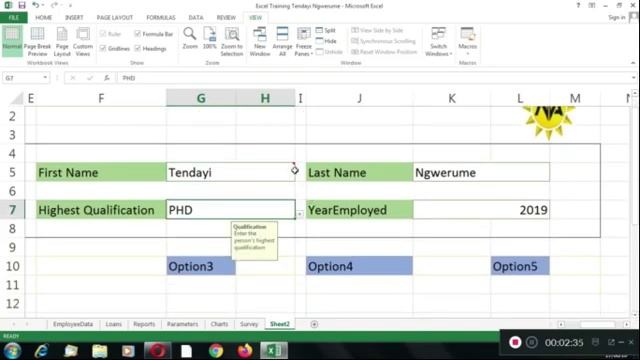
Task: Toggle the Formula Bar checkbox
Action: (154, 34)
